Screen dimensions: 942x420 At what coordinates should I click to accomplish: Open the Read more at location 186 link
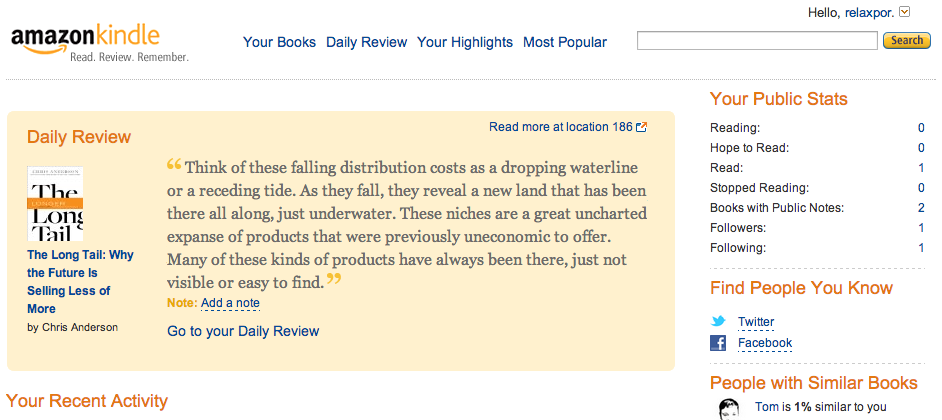pos(560,127)
